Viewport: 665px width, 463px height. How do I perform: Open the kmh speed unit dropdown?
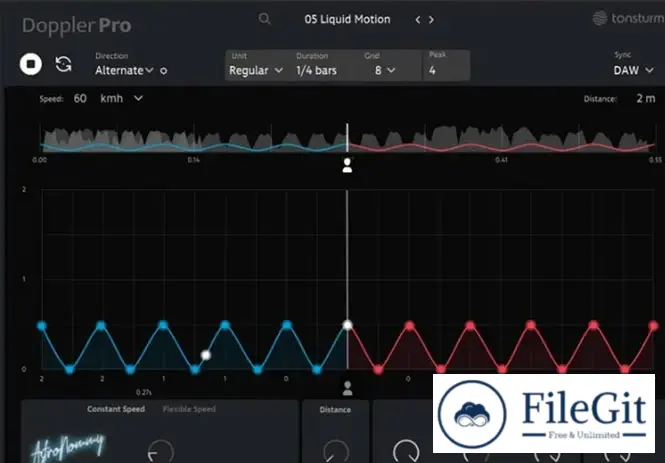pyautogui.click(x=121, y=98)
